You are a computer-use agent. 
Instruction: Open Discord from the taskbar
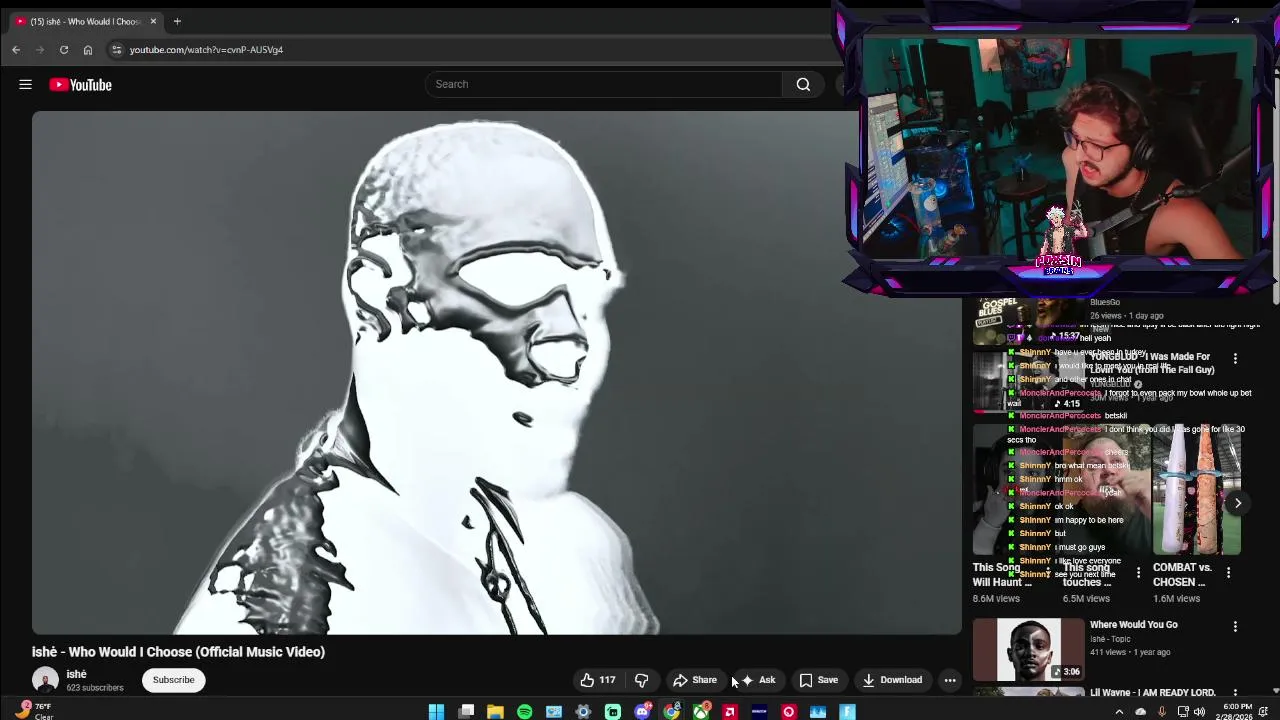pyautogui.click(x=642, y=712)
